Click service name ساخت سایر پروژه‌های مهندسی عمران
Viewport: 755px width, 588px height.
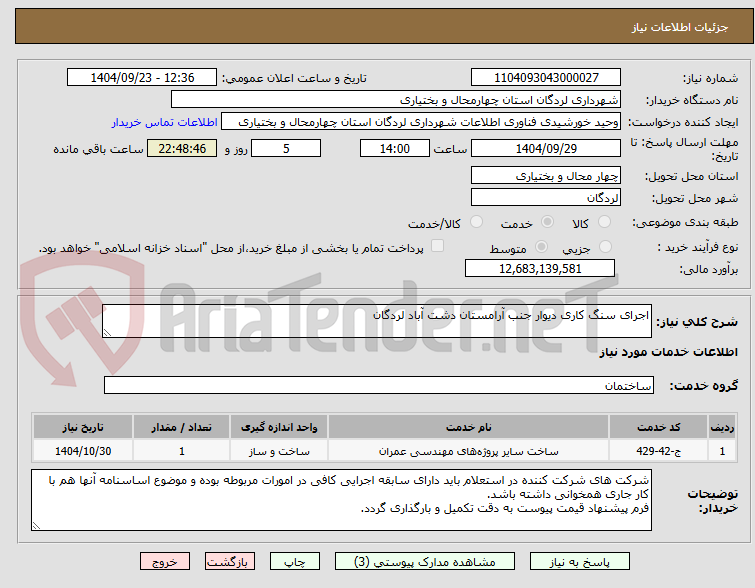pyautogui.click(x=468, y=451)
